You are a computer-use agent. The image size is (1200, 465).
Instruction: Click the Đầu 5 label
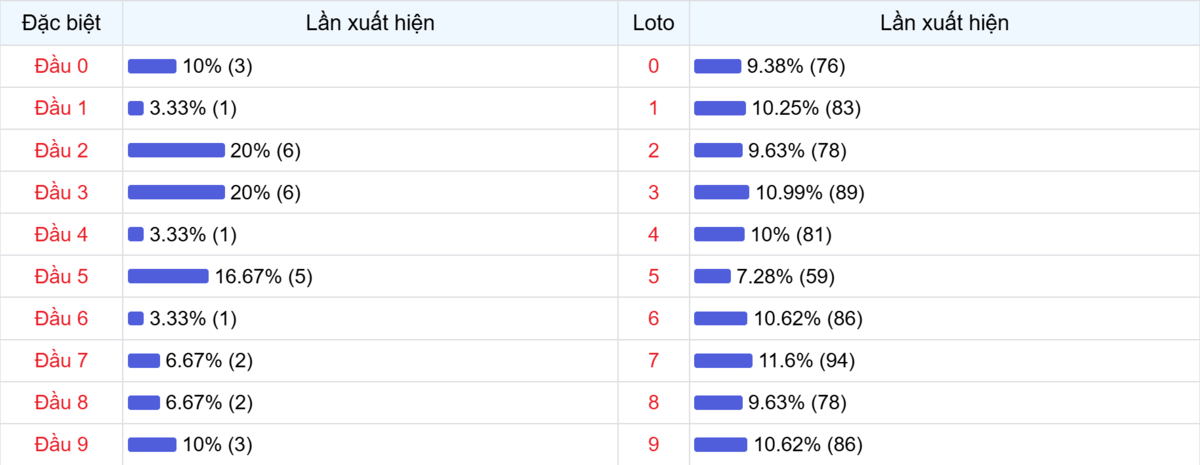61,276
